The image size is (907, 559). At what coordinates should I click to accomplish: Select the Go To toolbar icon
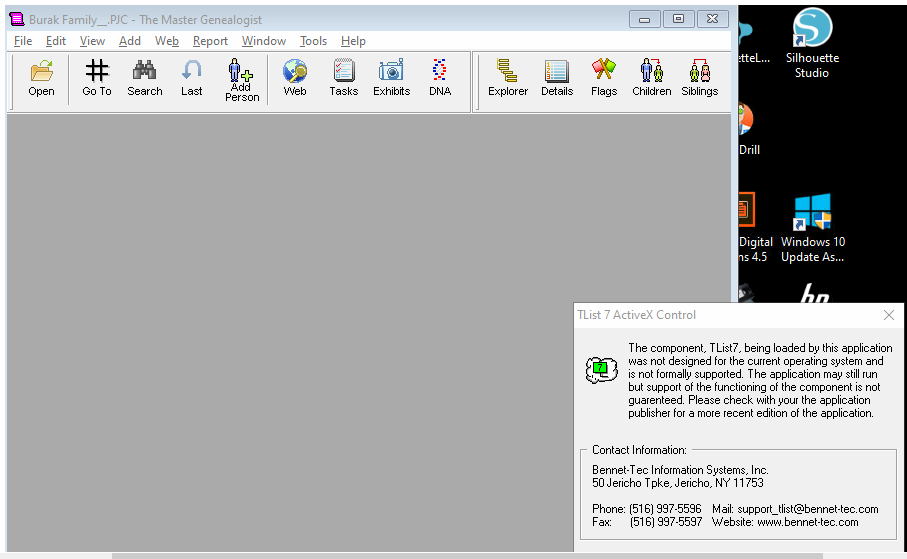tap(97, 79)
